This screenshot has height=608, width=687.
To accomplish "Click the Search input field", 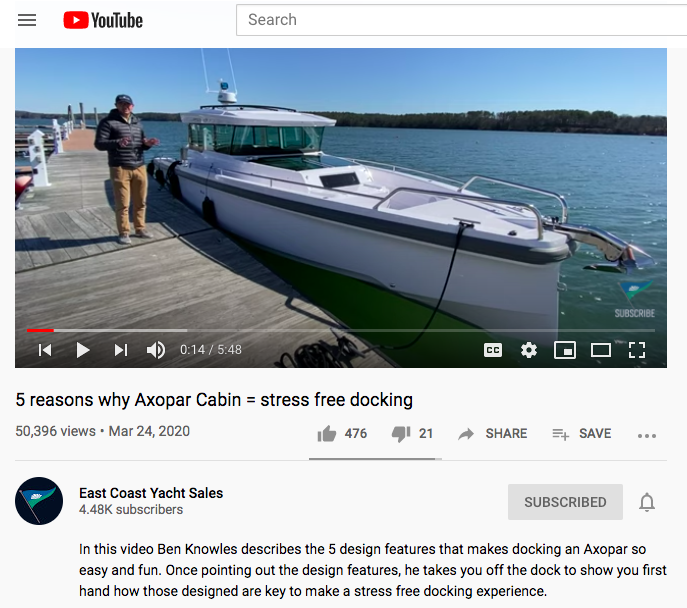I will (x=461, y=20).
